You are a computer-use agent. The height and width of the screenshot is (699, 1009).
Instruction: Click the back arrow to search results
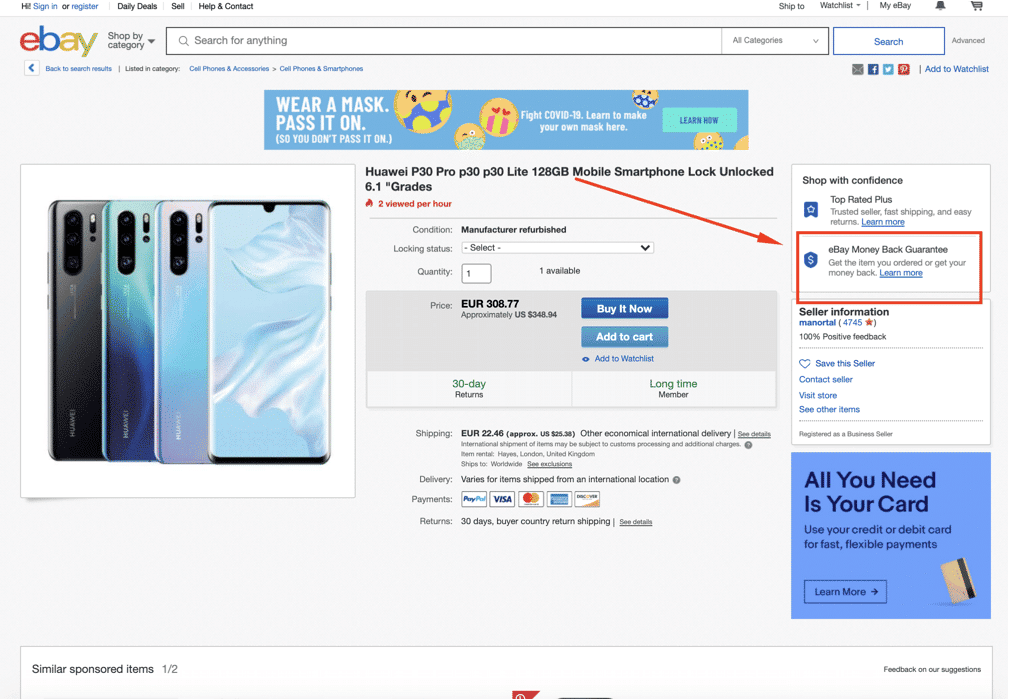(32, 68)
